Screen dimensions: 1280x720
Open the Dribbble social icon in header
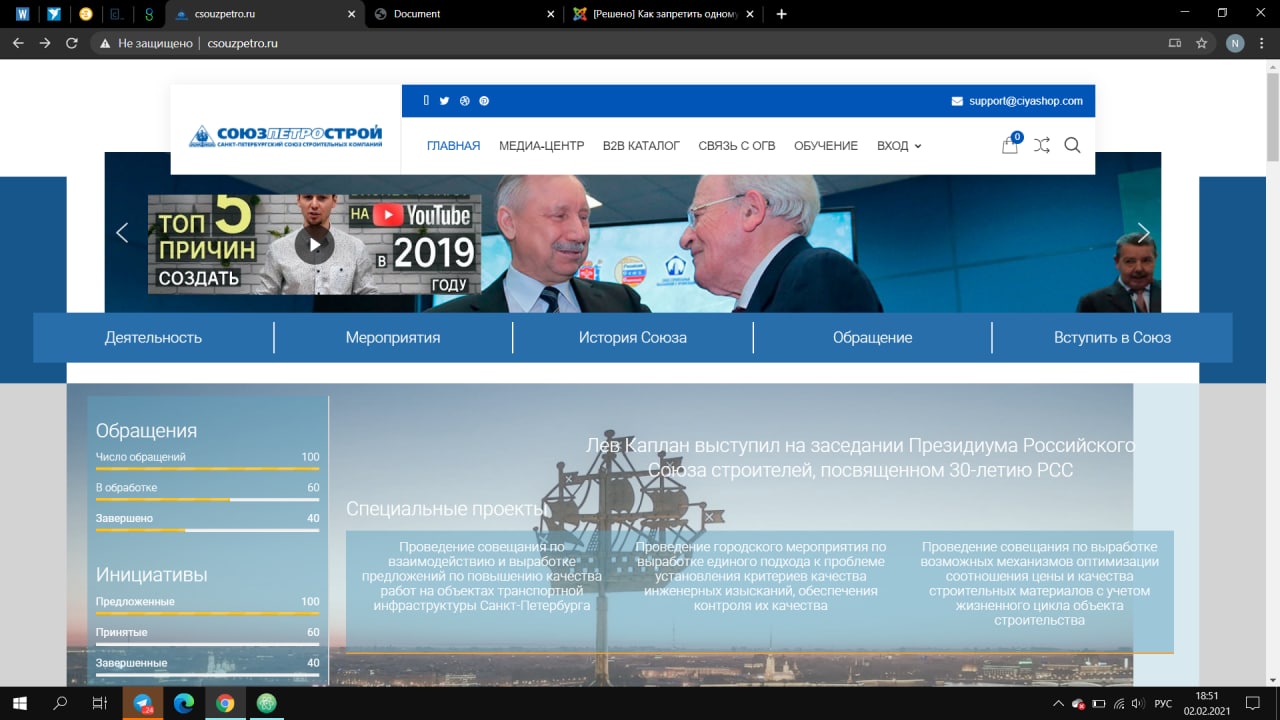464,101
